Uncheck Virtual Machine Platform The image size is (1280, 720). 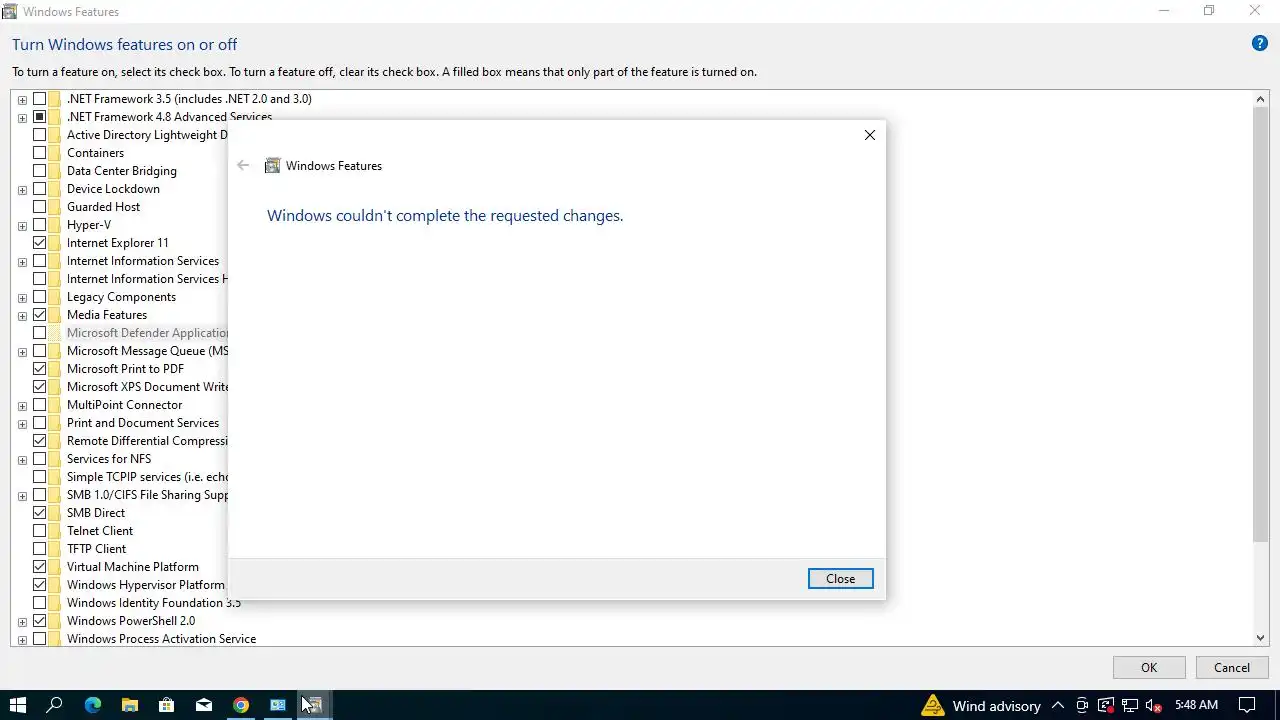coord(40,567)
